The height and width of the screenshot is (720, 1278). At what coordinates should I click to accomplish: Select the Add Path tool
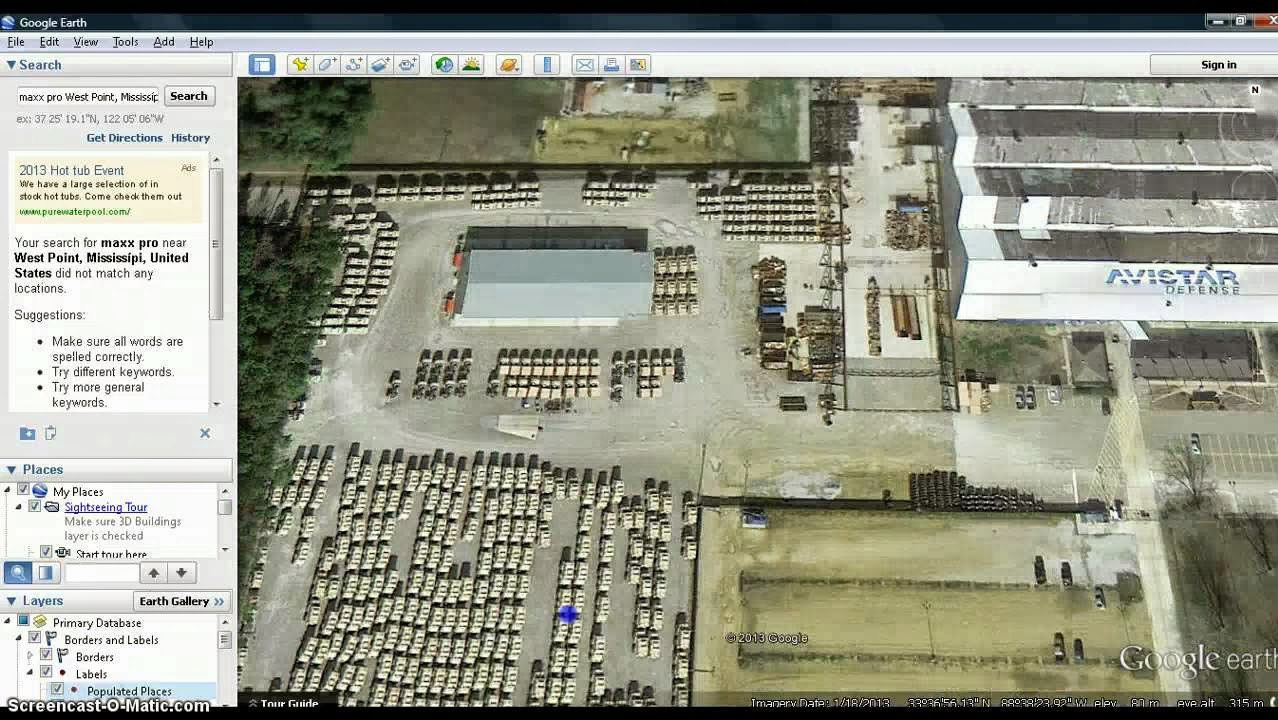(354, 64)
